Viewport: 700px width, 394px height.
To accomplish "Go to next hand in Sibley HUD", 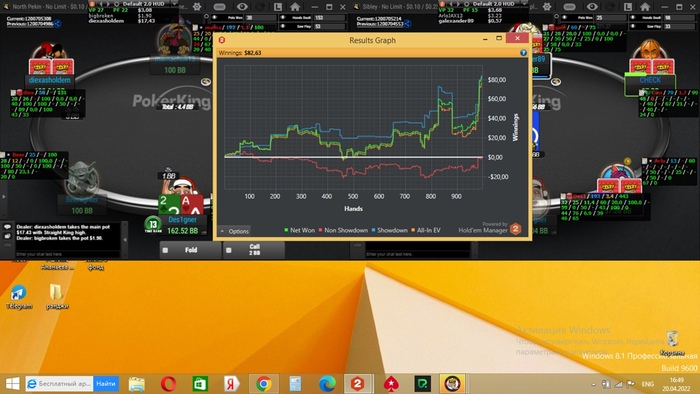I will pyautogui.click(x=458, y=4).
